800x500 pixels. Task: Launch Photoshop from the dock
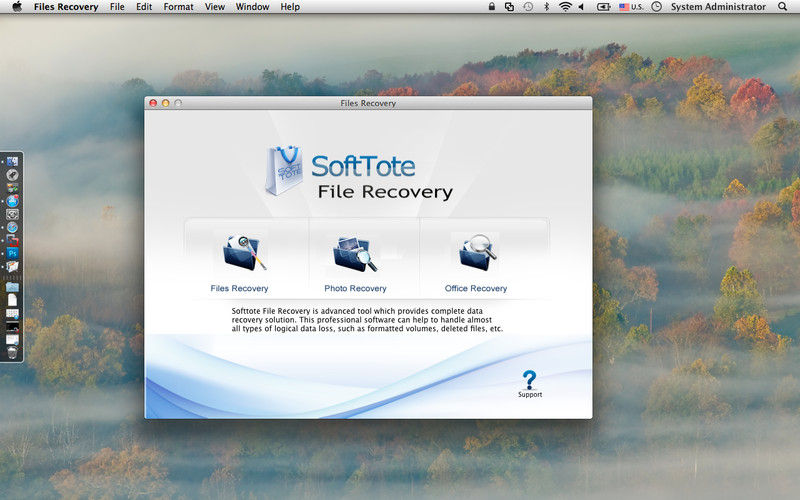[12, 253]
